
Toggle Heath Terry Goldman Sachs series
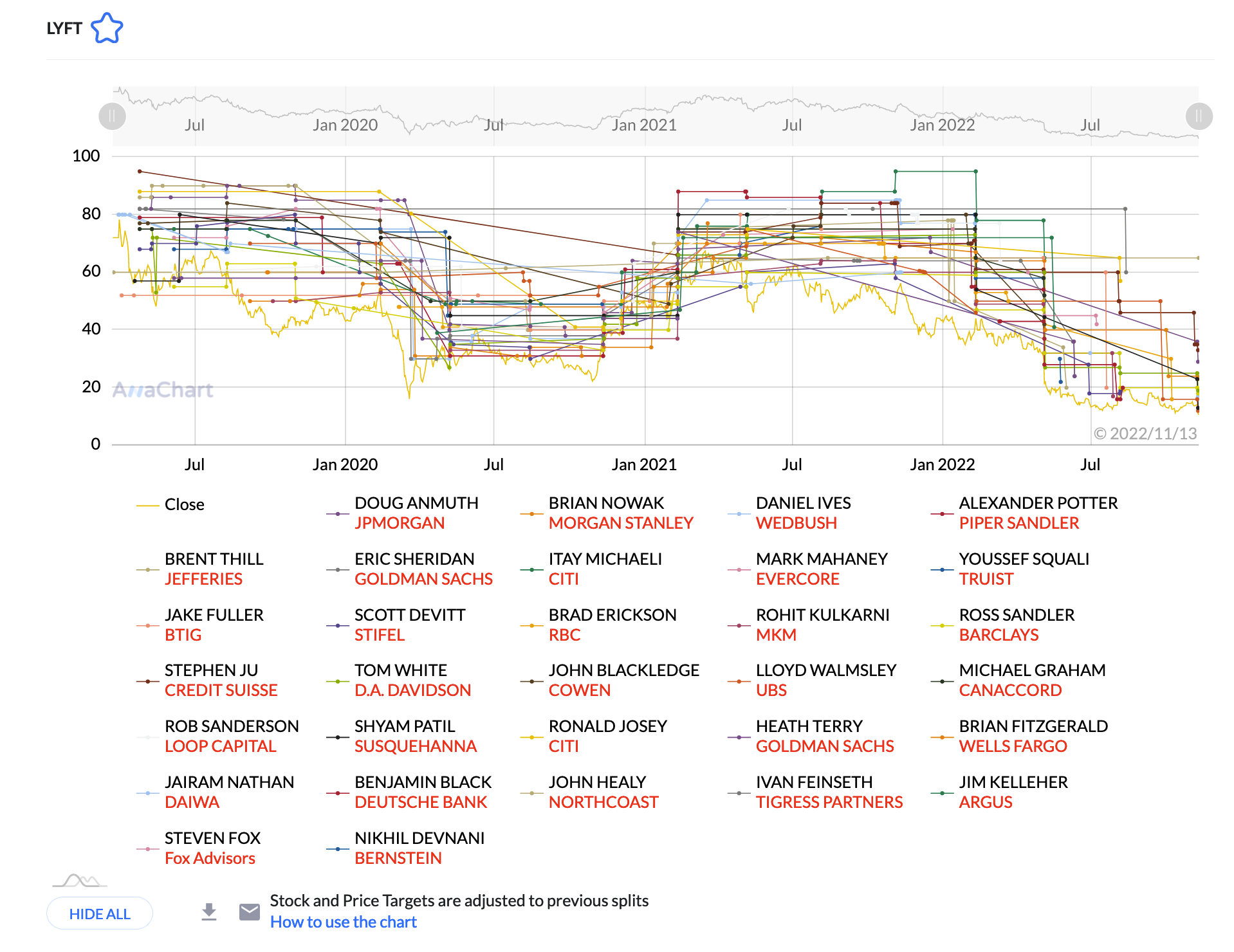point(811,736)
